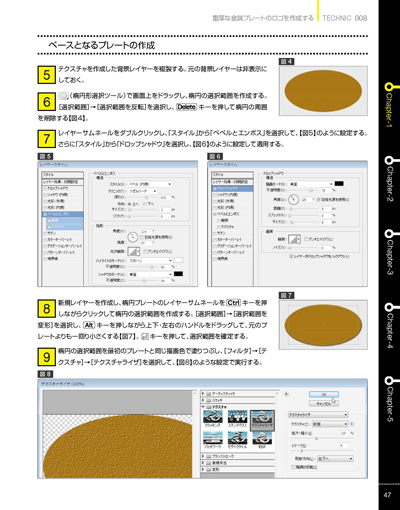
Task: Click the bevel shading angle dial
Action: tap(133, 237)
